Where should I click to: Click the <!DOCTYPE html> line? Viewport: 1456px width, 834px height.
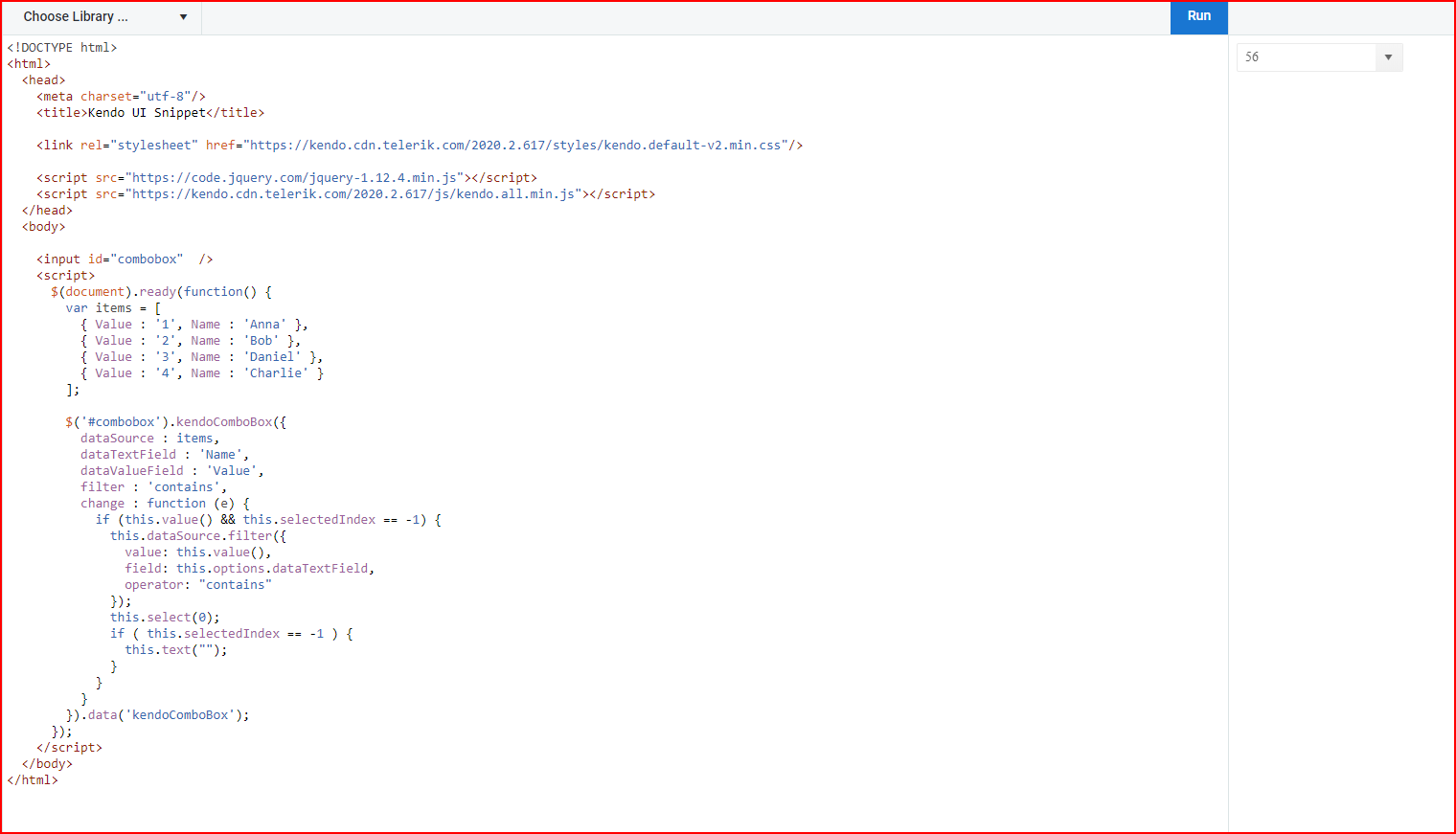62,48
